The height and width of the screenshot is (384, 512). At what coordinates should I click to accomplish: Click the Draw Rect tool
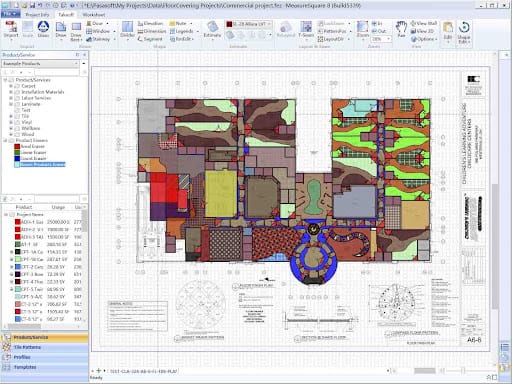pos(76,31)
